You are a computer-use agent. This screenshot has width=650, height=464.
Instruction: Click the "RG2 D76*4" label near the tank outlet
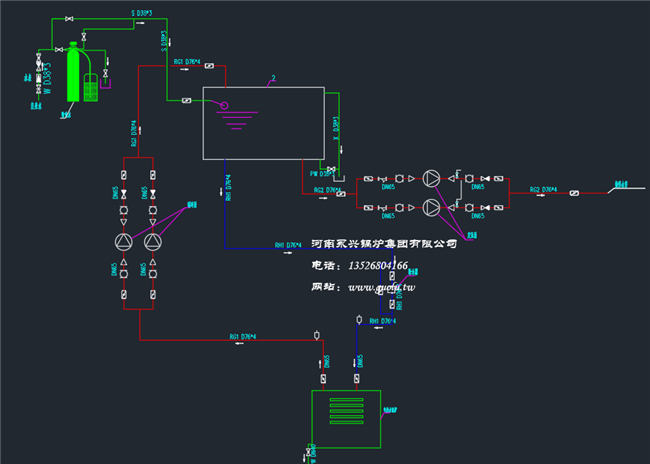(x=327, y=190)
